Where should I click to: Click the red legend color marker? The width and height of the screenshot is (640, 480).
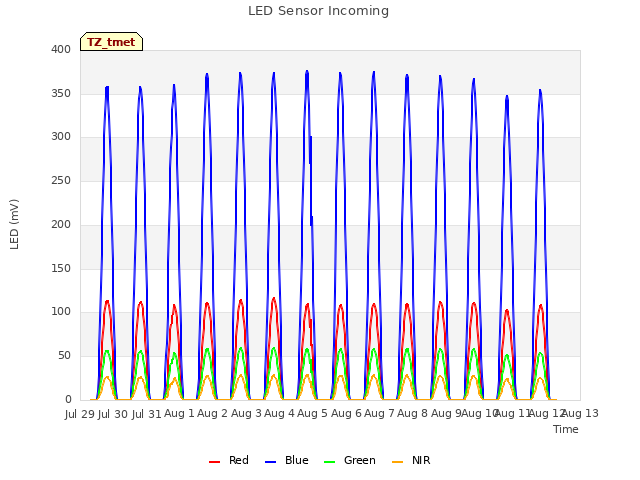point(214,462)
